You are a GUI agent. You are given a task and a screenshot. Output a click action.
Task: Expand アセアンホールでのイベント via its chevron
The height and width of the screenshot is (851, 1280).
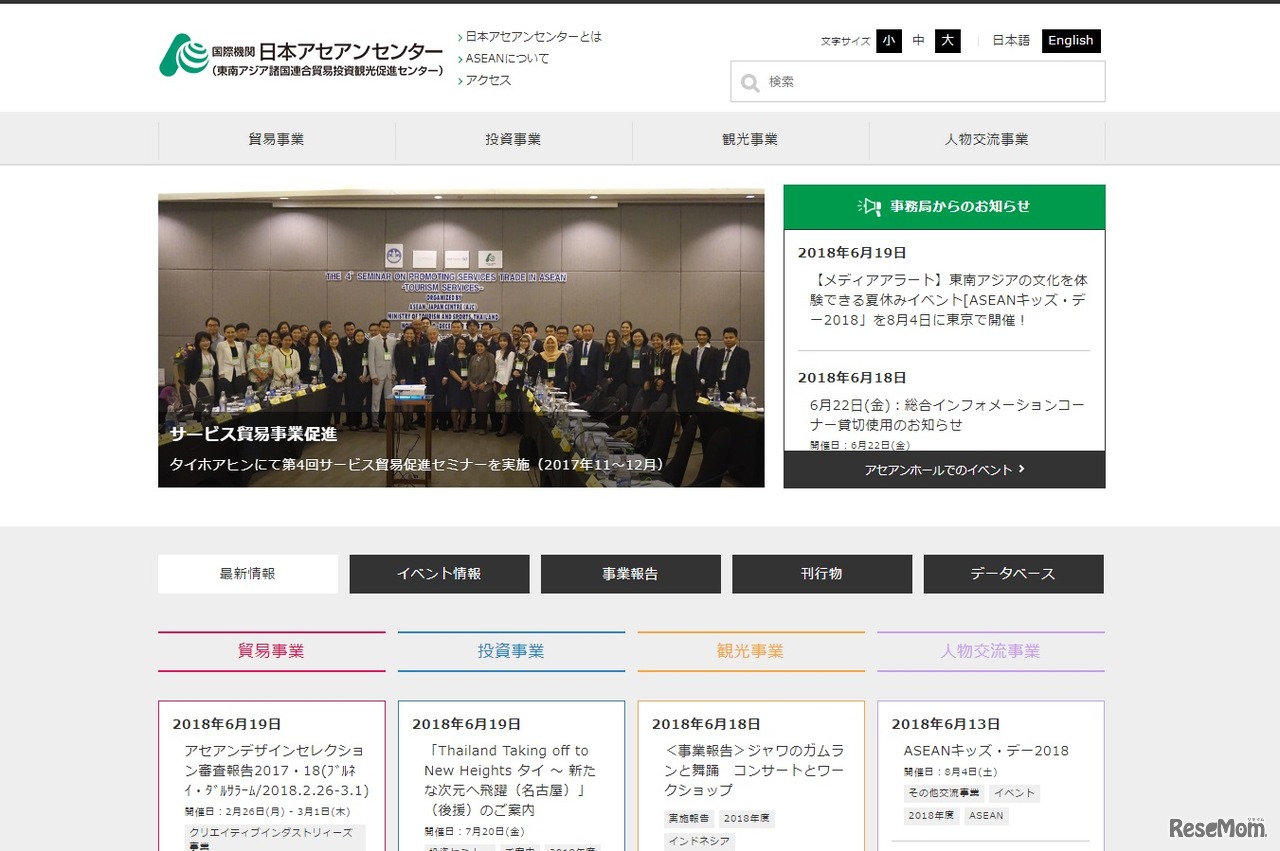pyautogui.click(x=1019, y=470)
